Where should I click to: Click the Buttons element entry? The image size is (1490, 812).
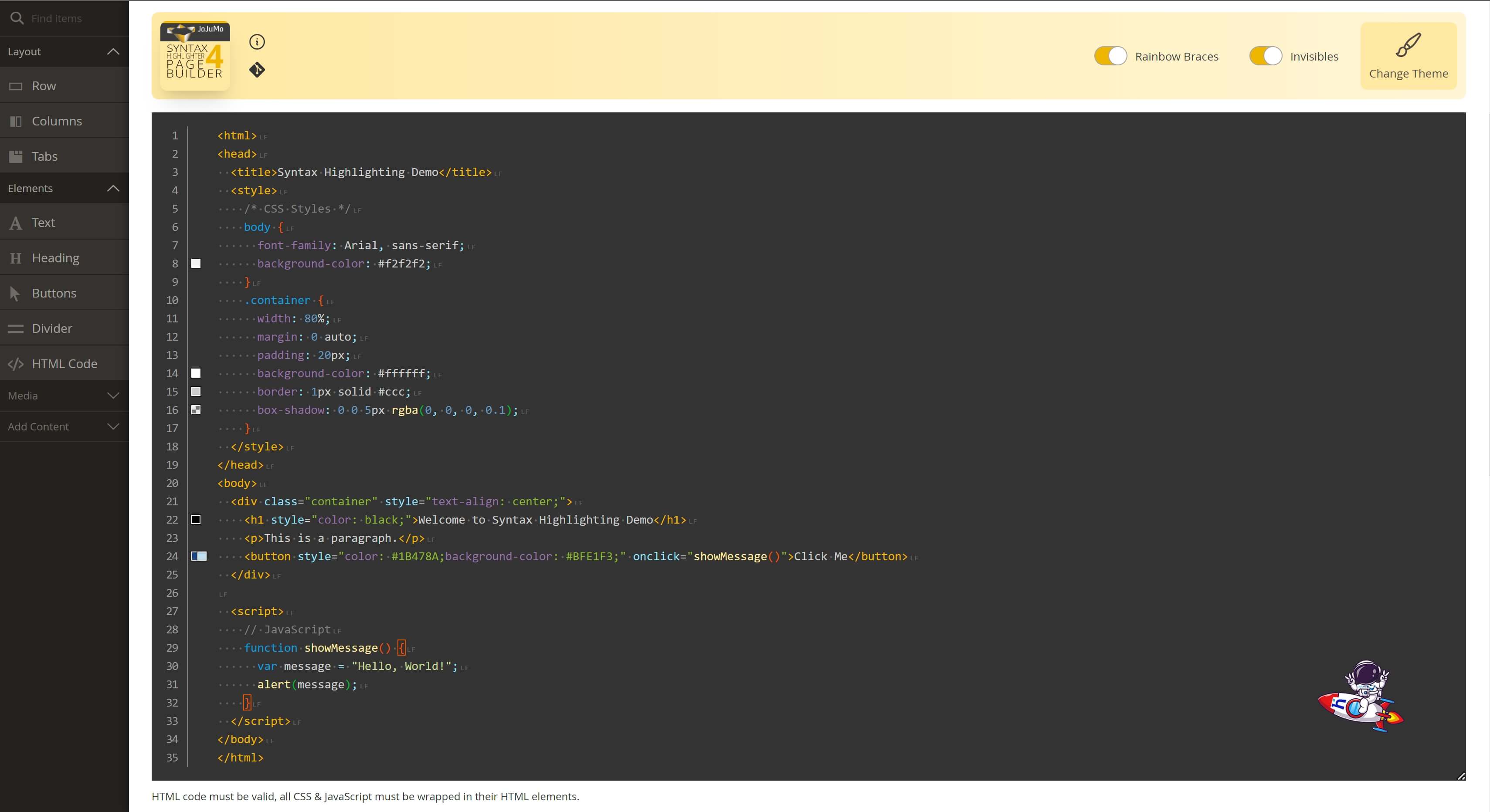(x=54, y=293)
